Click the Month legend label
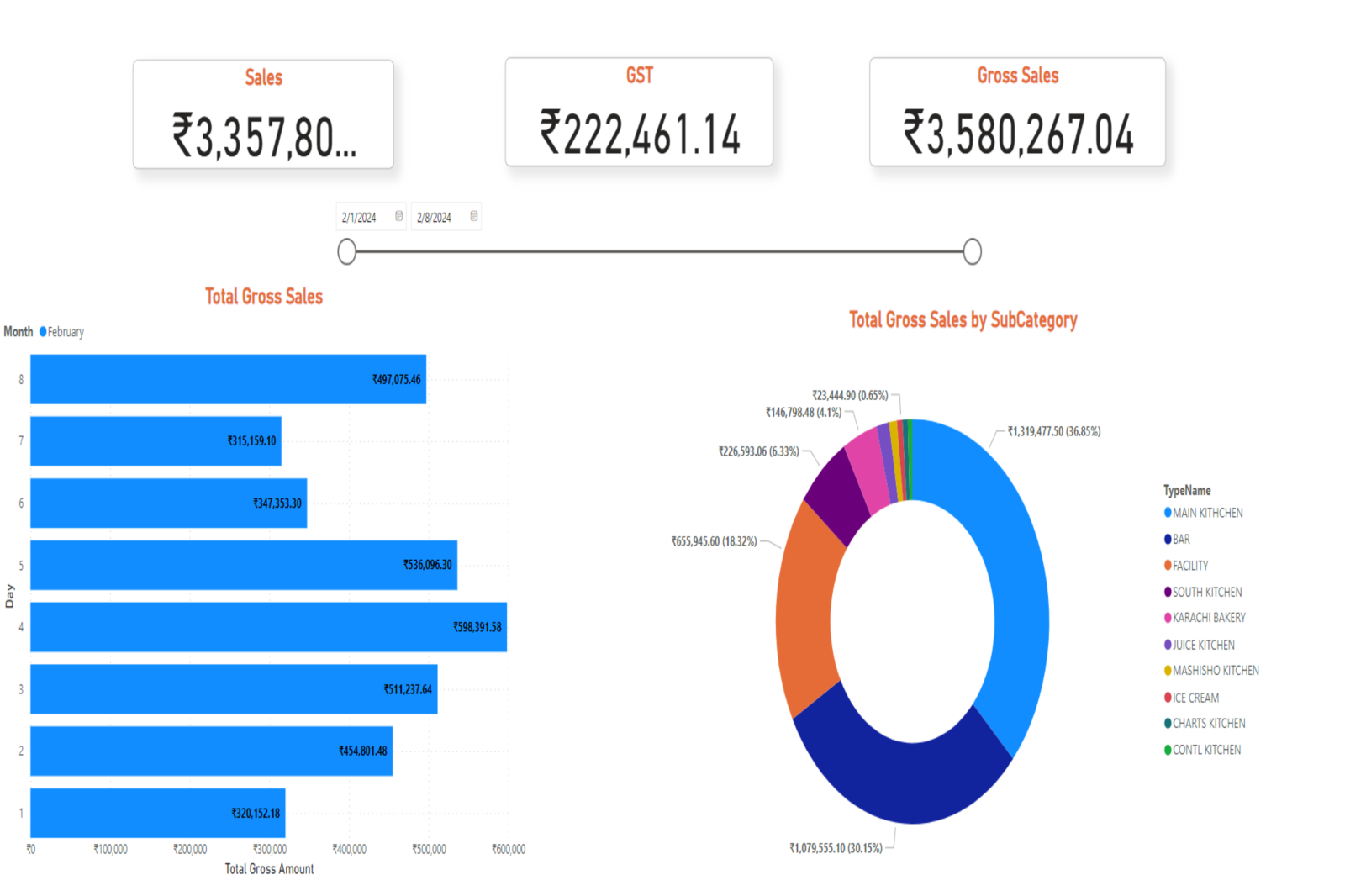This screenshot has height=896, width=1345. pos(18,332)
